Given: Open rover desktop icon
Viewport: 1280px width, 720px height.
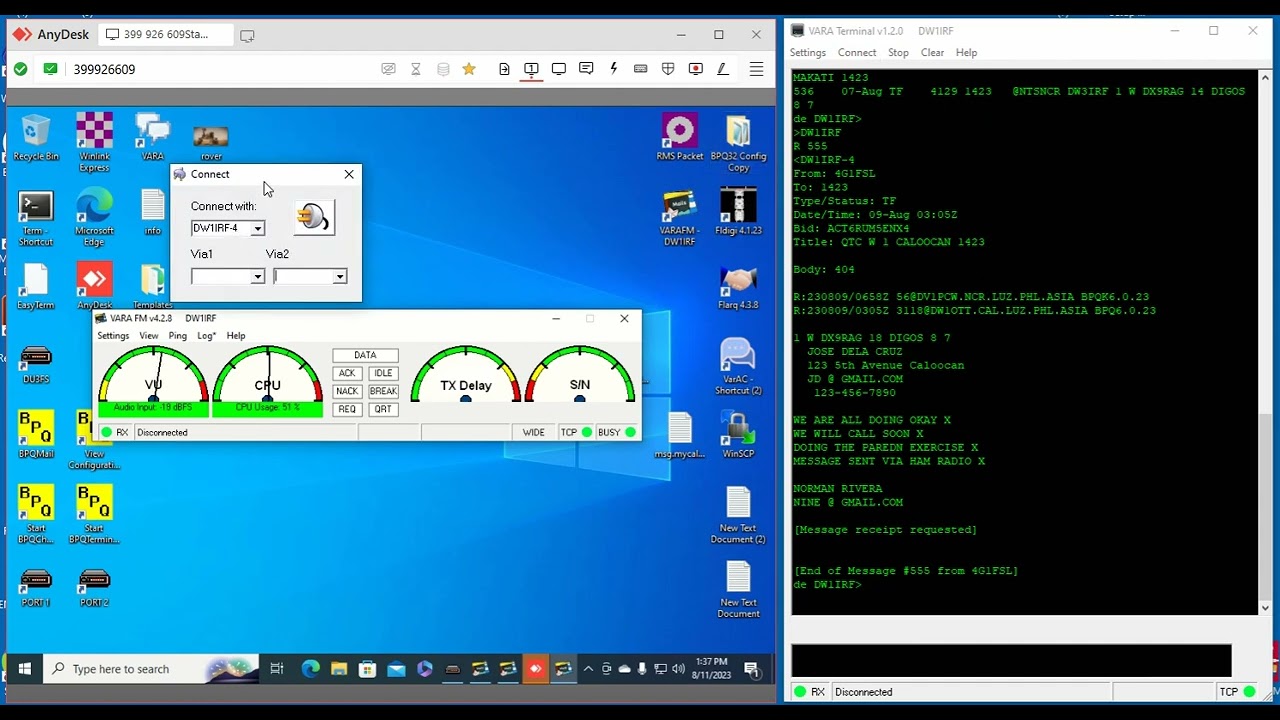Looking at the screenshot, I should point(211,141).
